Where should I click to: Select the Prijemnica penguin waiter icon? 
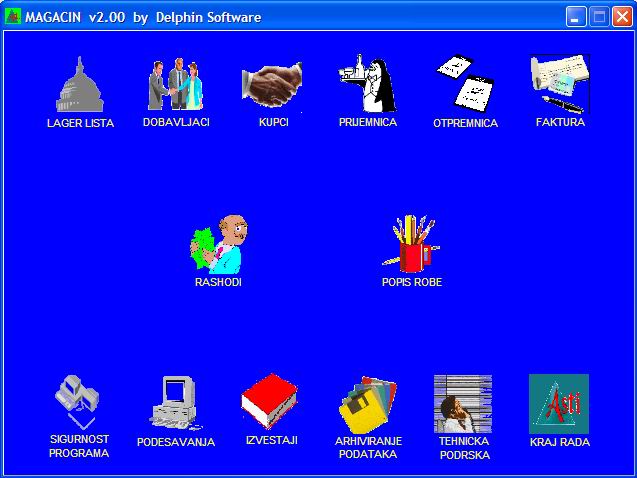(368, 83)
